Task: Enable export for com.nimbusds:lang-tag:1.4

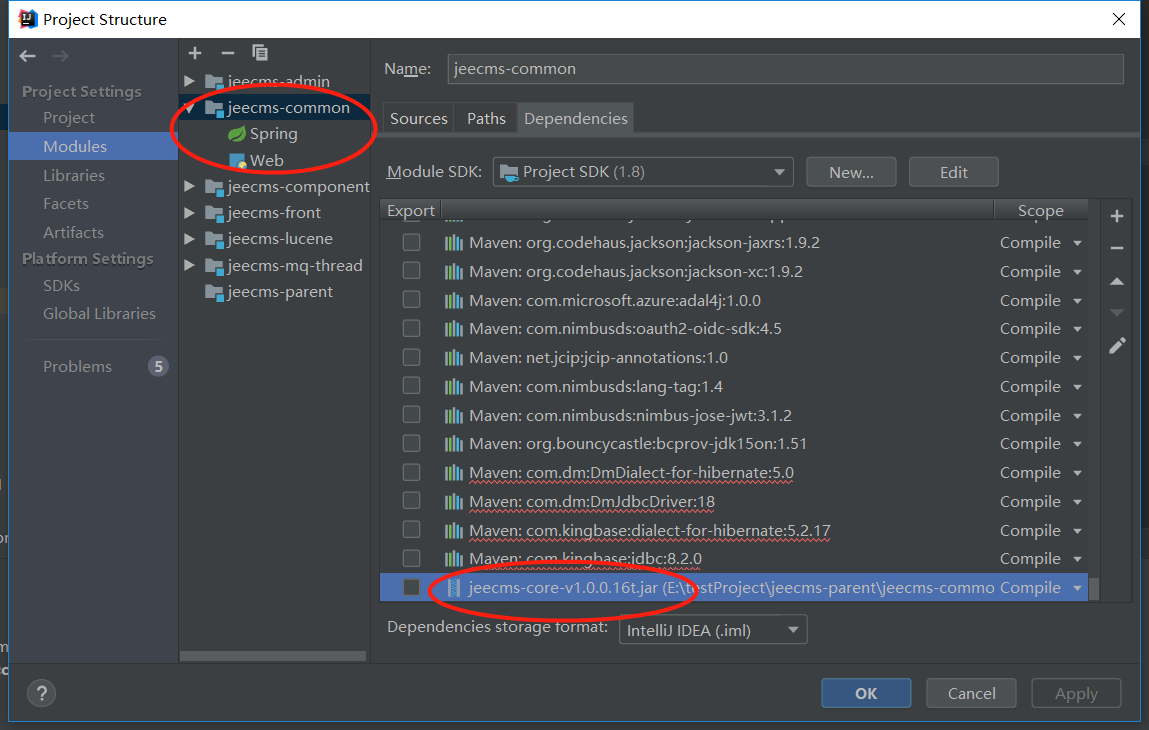Action: click(412, 386)
